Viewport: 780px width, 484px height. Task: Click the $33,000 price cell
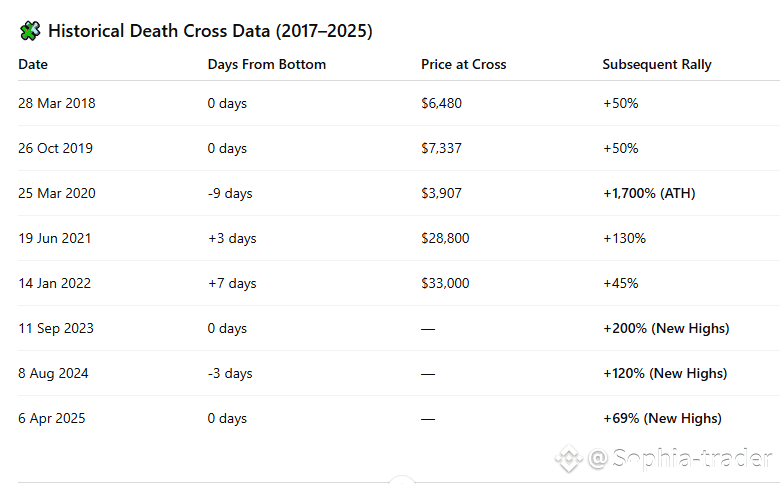pyautogui.click(x=445, y=283)
